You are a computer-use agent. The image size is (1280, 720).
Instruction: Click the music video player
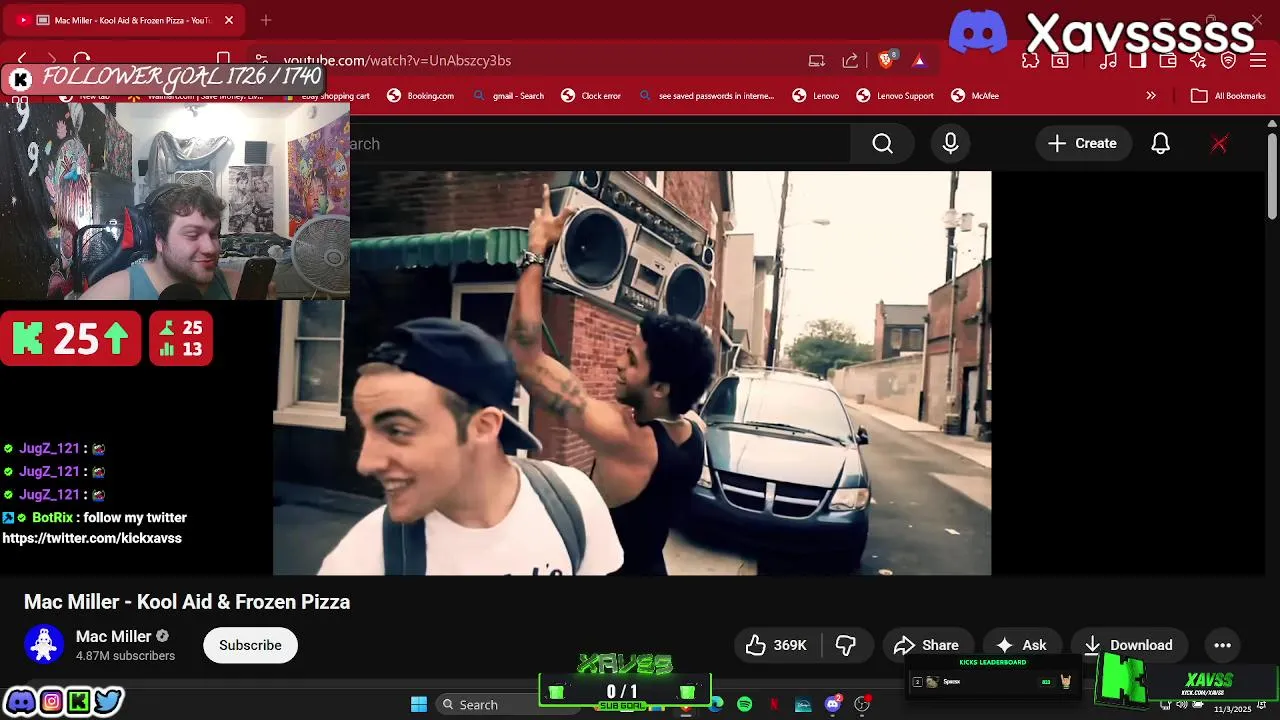632,373
